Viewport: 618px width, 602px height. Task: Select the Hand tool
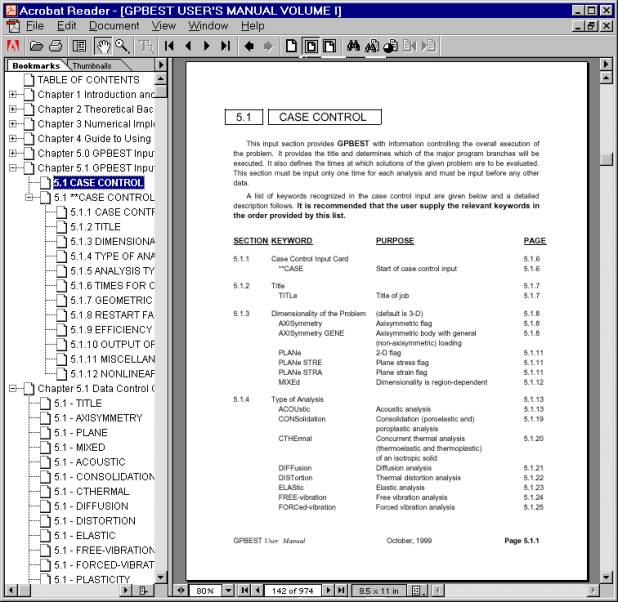(103, 46)
